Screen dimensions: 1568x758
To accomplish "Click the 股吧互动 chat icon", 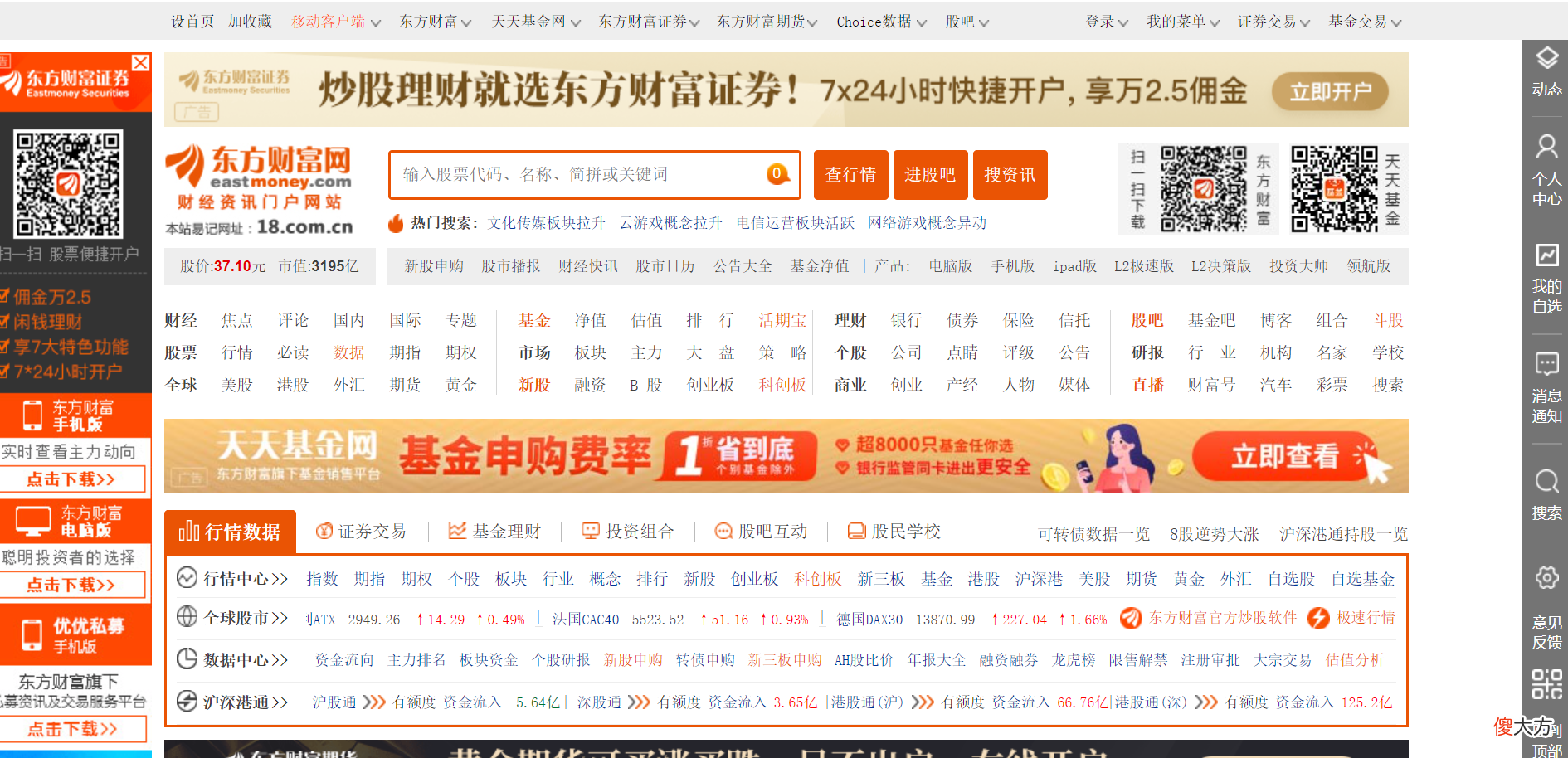I will click(x=723, y=531).
